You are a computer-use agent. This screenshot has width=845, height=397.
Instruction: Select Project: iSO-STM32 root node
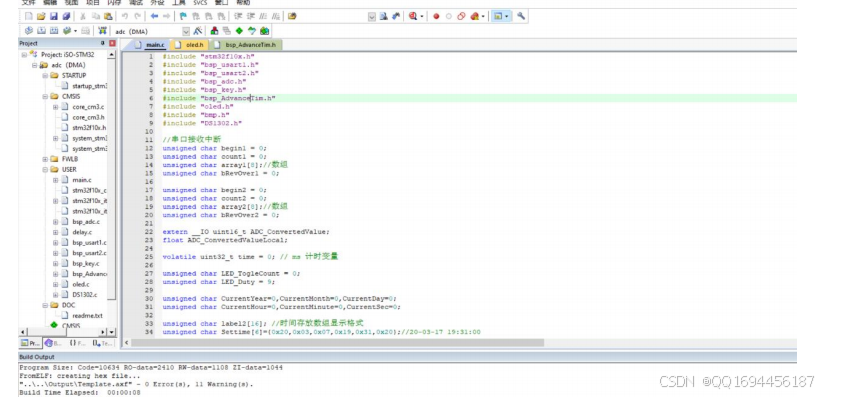pyautogui.click(x=68, y=54)
